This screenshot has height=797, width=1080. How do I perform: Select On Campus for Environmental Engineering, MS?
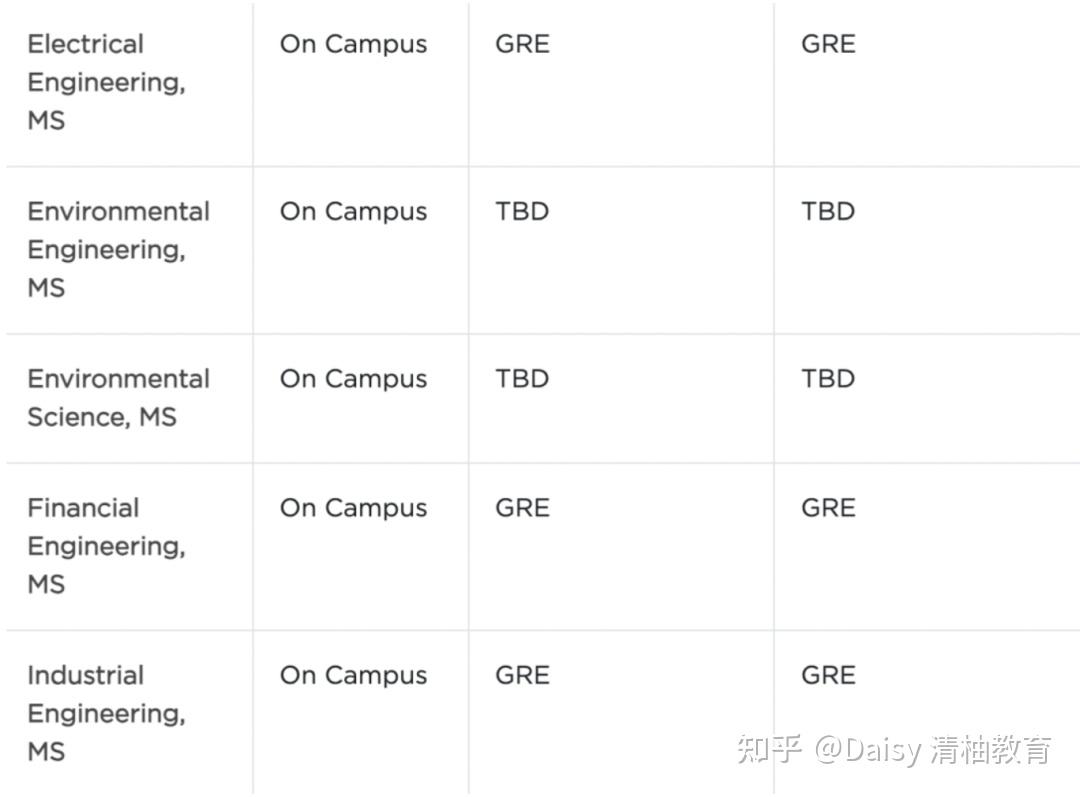[x=353, y=211]
